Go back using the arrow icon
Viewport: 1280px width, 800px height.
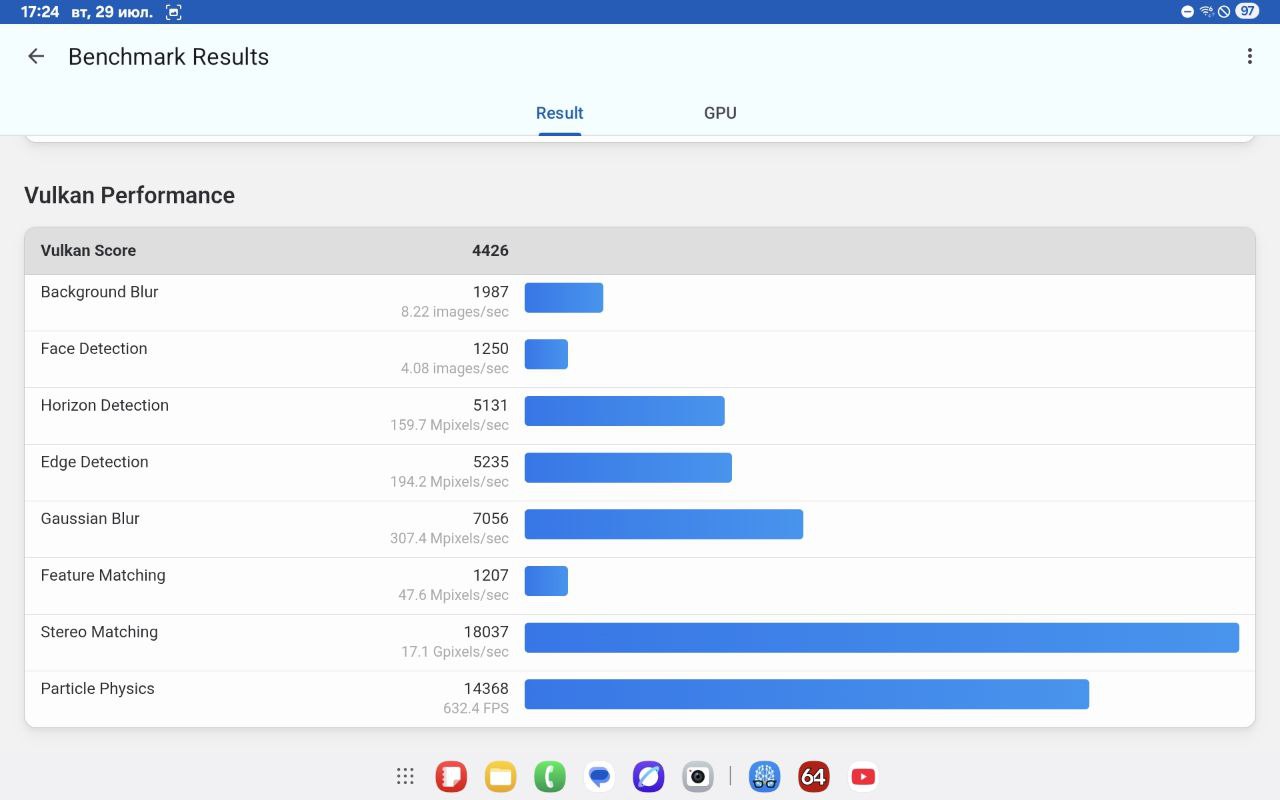36,57
